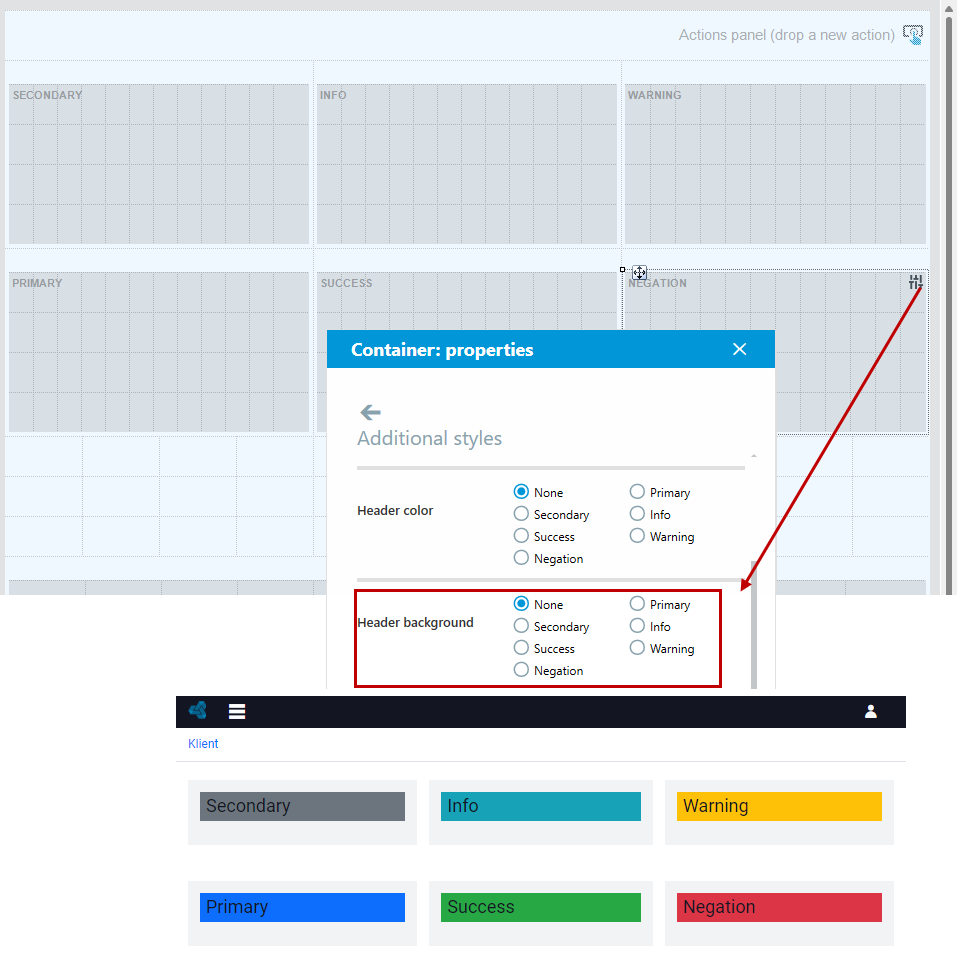Screen dimensions: 957x958
Task: Select Warning for Header color
Action: 637,536
